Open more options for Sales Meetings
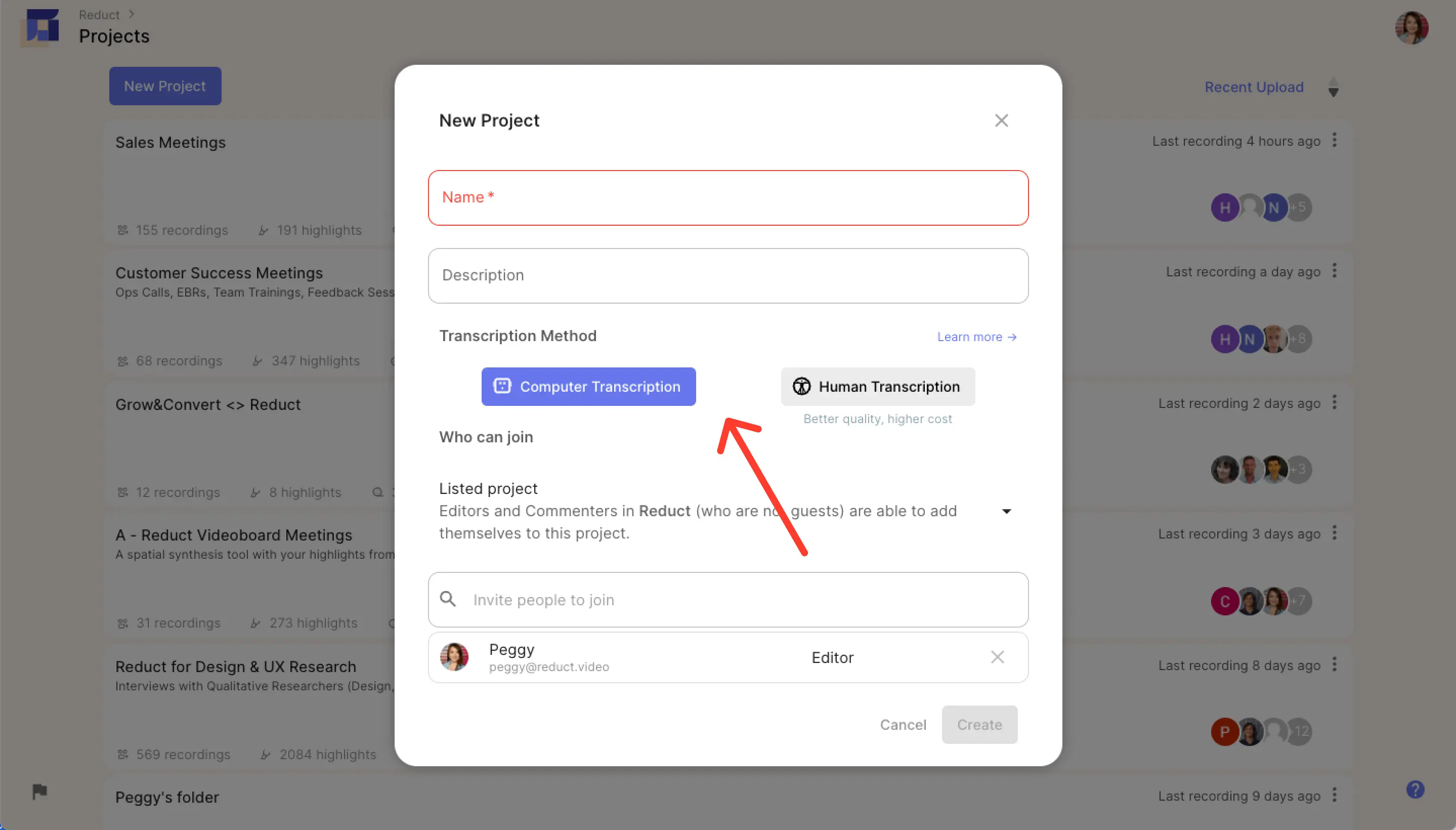 (x=1334, y=140)
